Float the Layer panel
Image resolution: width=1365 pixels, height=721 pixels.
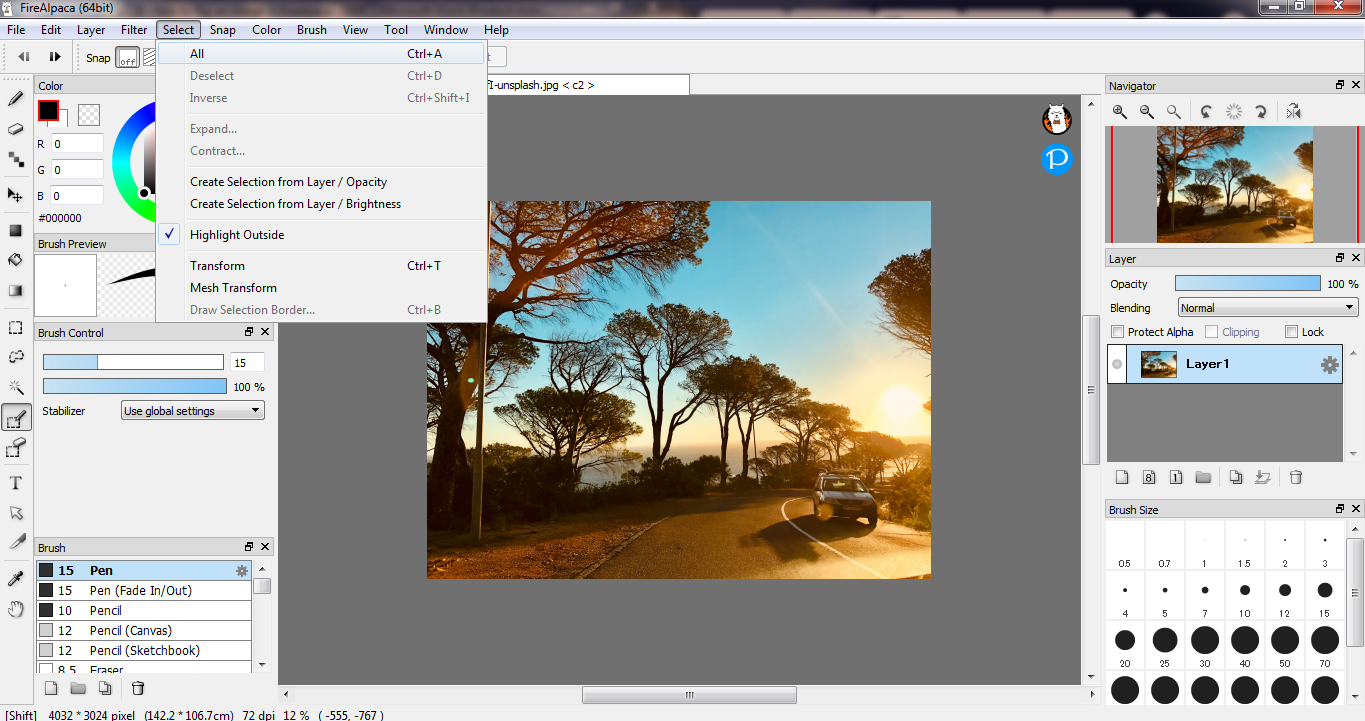coord(1340,259)
